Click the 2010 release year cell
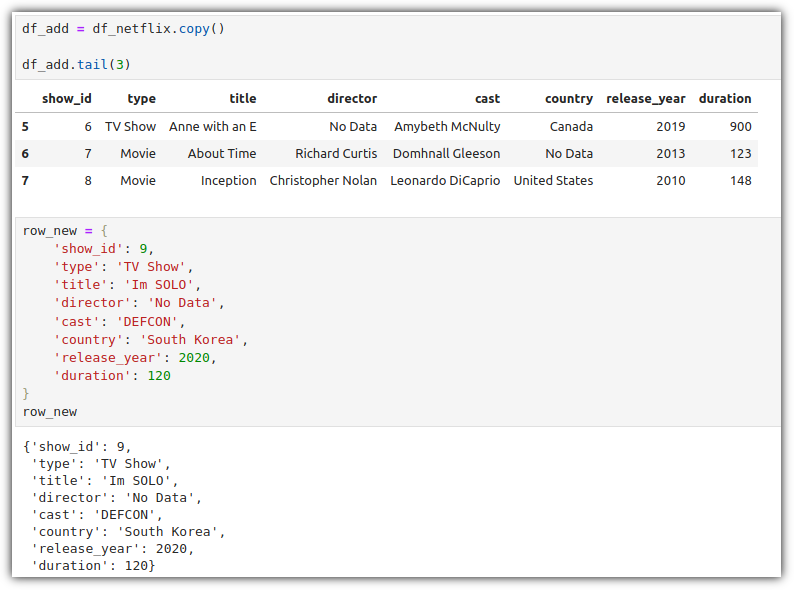The image size is (794, 590). click(x=670, y=181)
